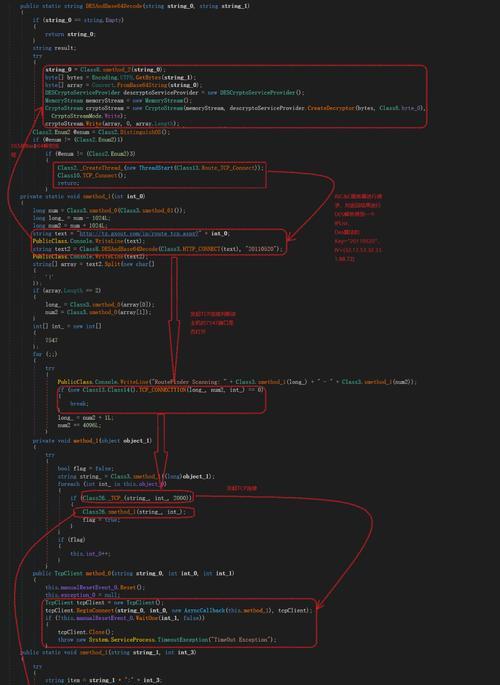Click the "flag = true" assignment
500x685 pixels.
[x=100, y=520]
